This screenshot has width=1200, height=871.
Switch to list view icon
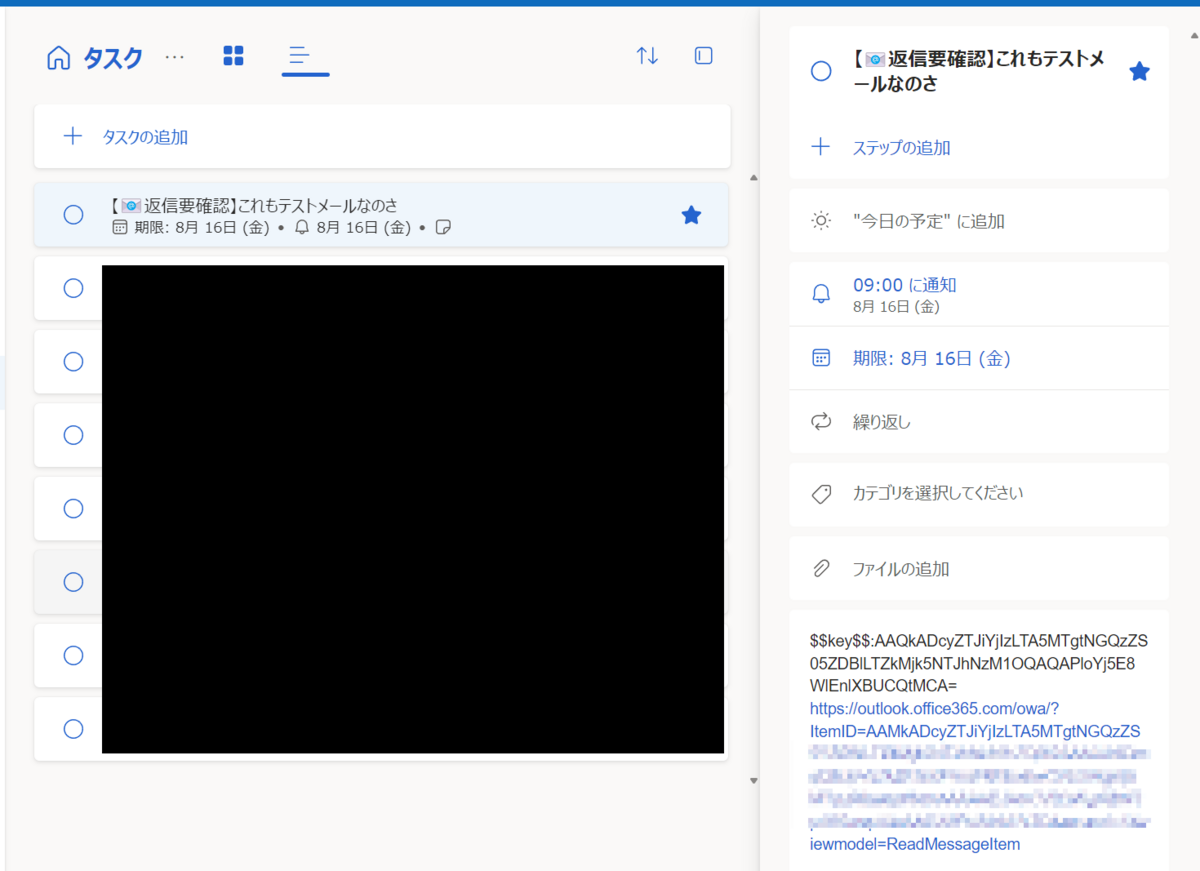299,56
